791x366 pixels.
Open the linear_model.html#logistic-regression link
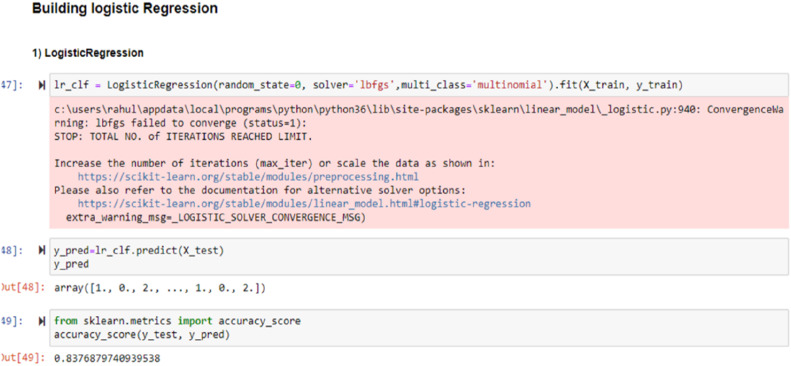coord(304,204)
